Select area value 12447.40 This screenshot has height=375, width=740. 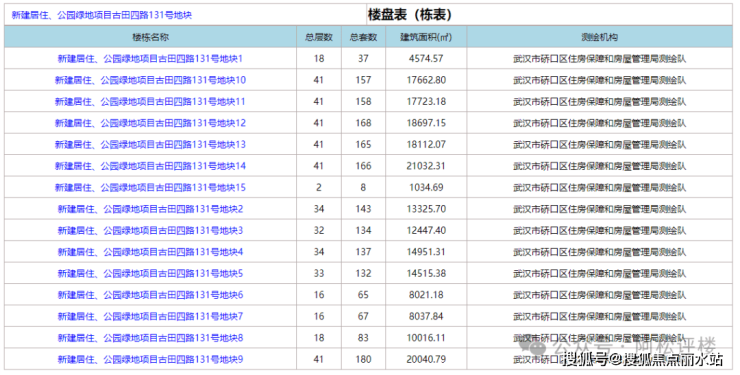click(x=426, y=231)
